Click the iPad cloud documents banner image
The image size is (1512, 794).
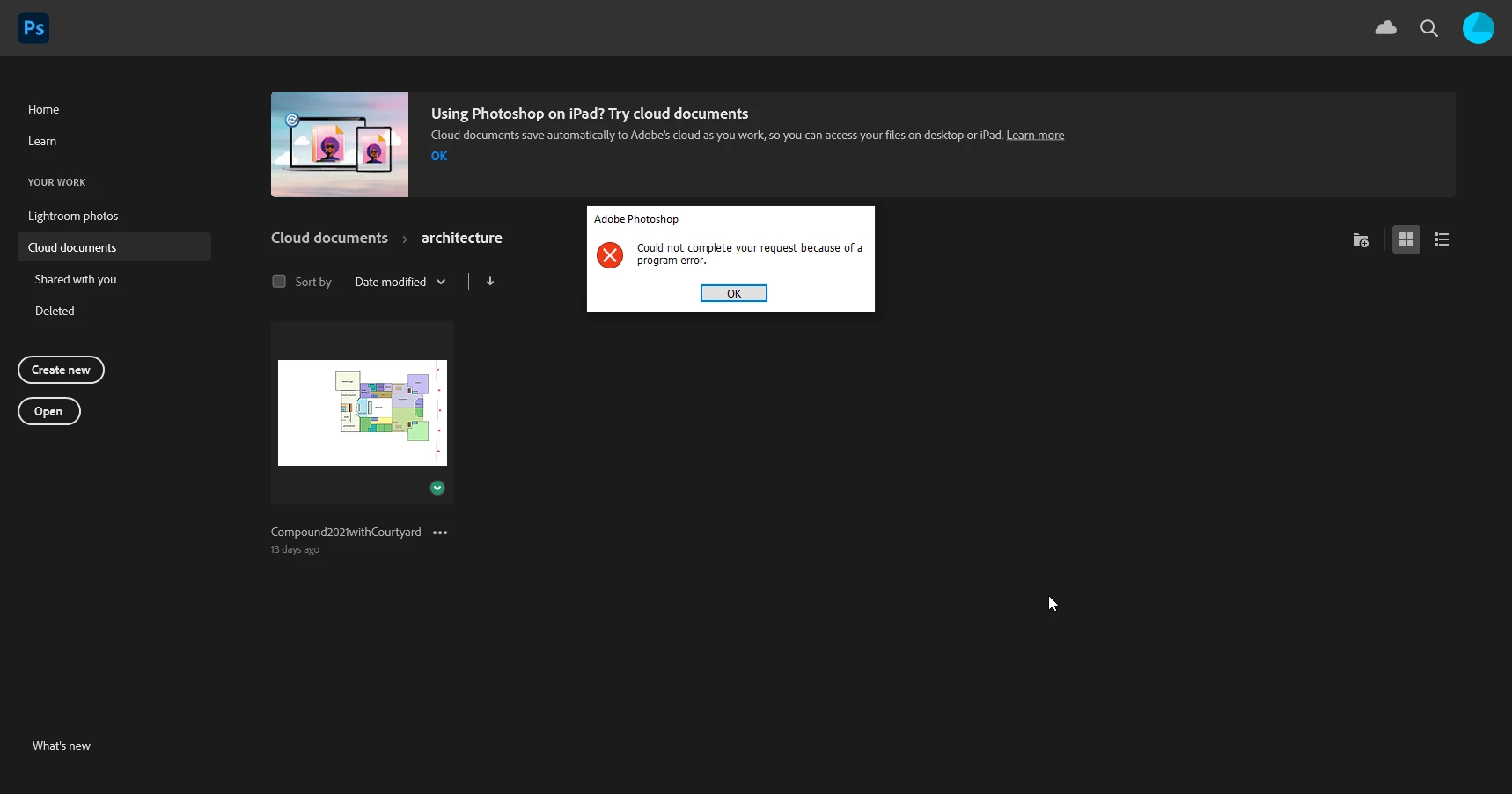coord(340,144)
